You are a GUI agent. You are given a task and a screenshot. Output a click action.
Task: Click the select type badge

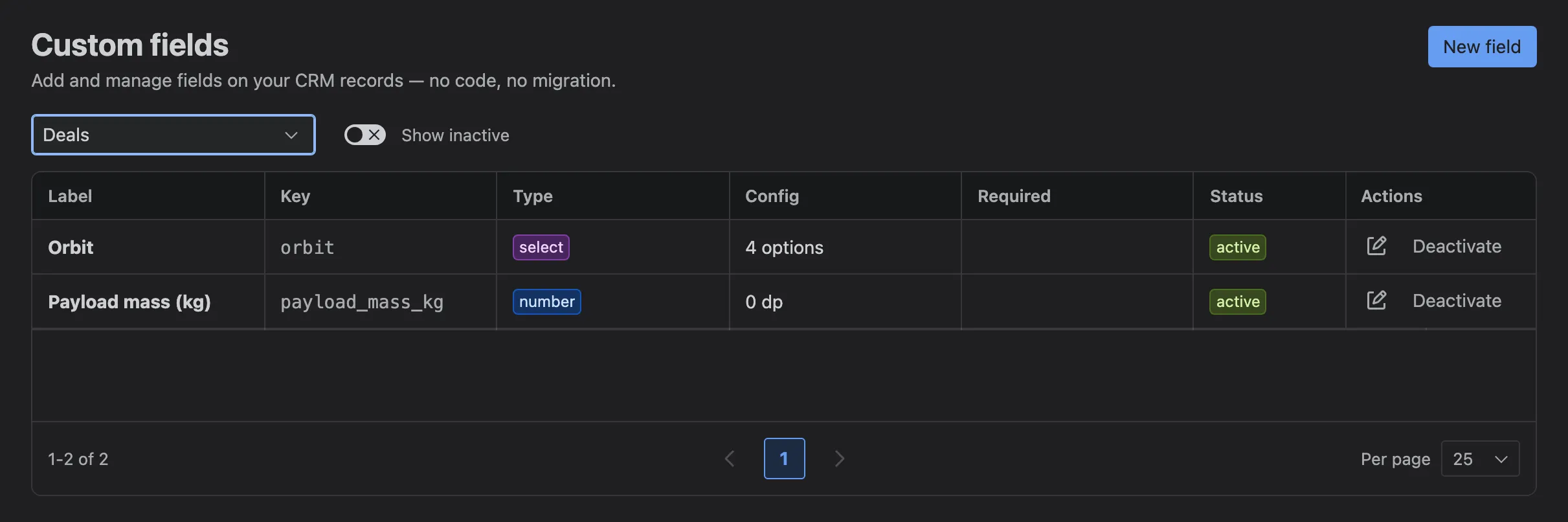(x=541, y=247)
